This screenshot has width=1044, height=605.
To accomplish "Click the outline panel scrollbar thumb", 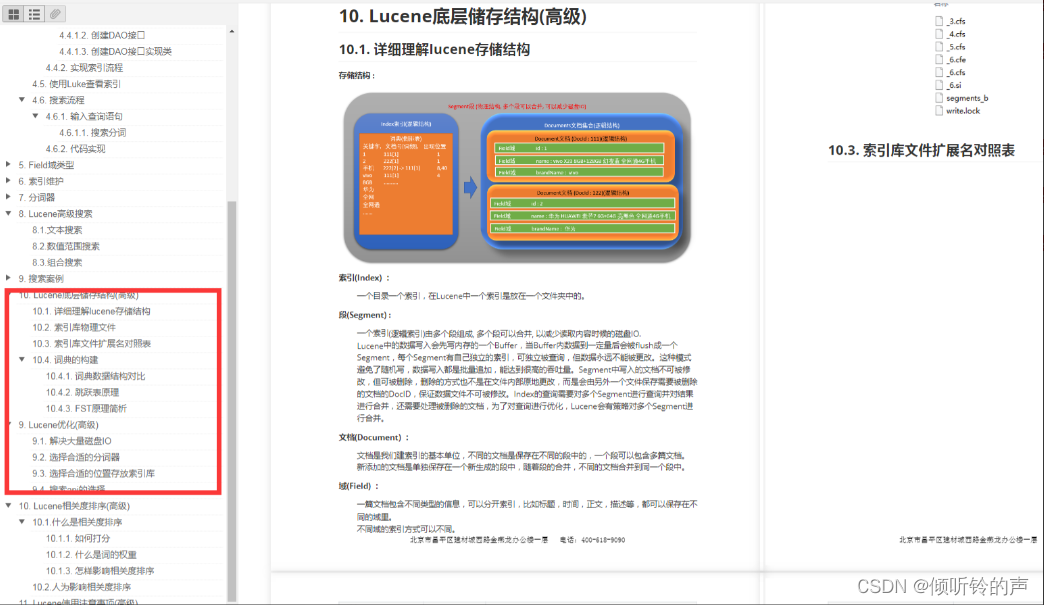I will (232, 399).
